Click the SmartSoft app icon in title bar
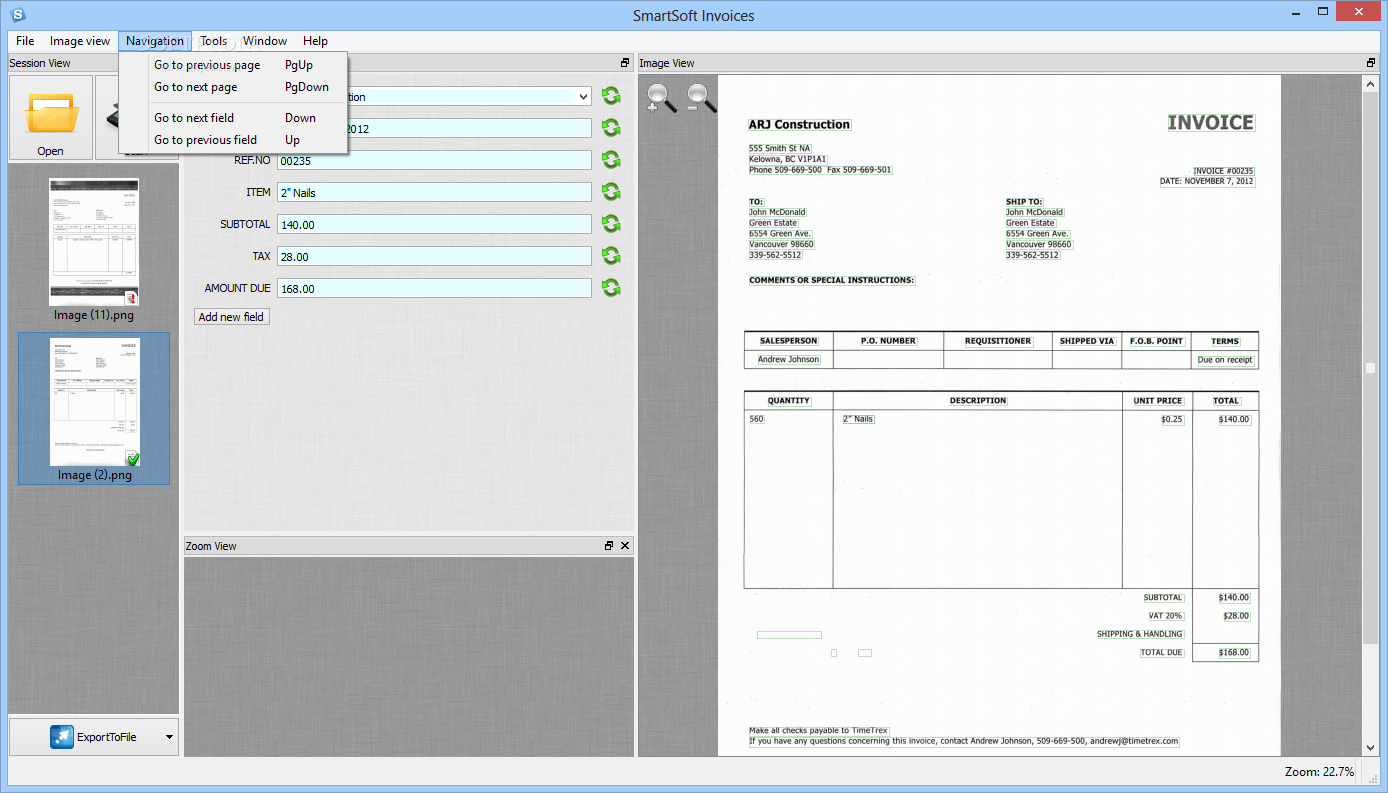Image resolution: width=1388 pixels, height=793 pixels. point(17,14)
